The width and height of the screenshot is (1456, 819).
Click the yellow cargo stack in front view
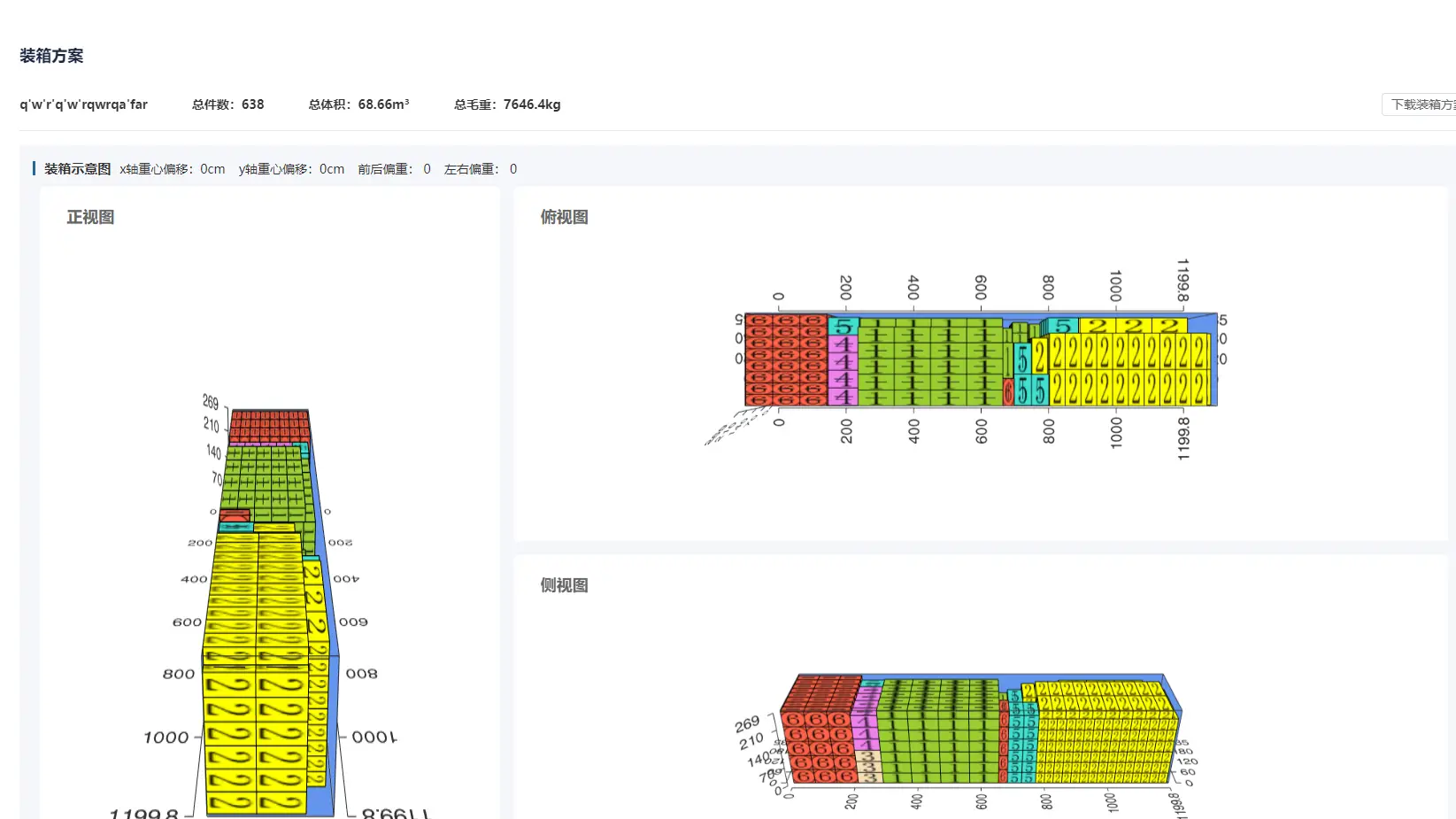pyautogui.click(x=256, y=673)
